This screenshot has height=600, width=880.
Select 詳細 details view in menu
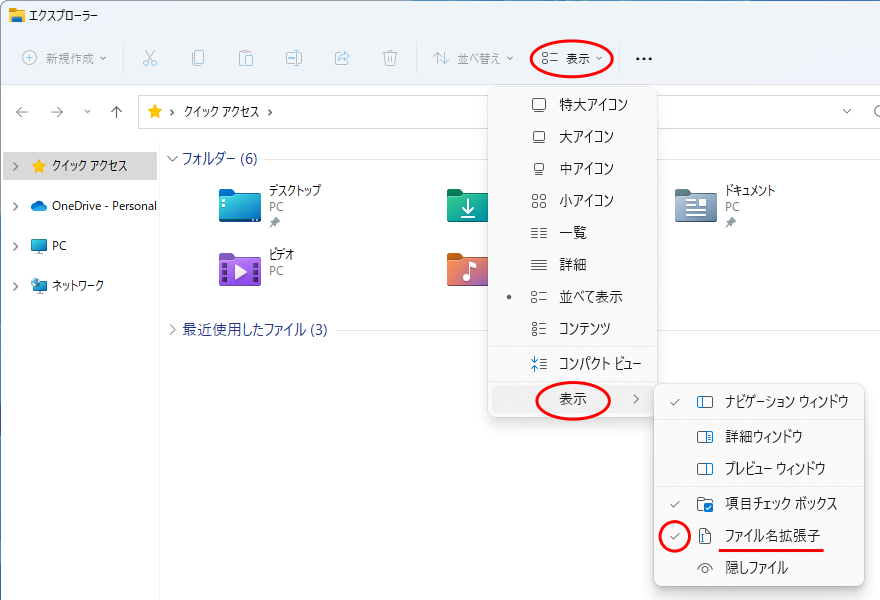click(572, 265)
